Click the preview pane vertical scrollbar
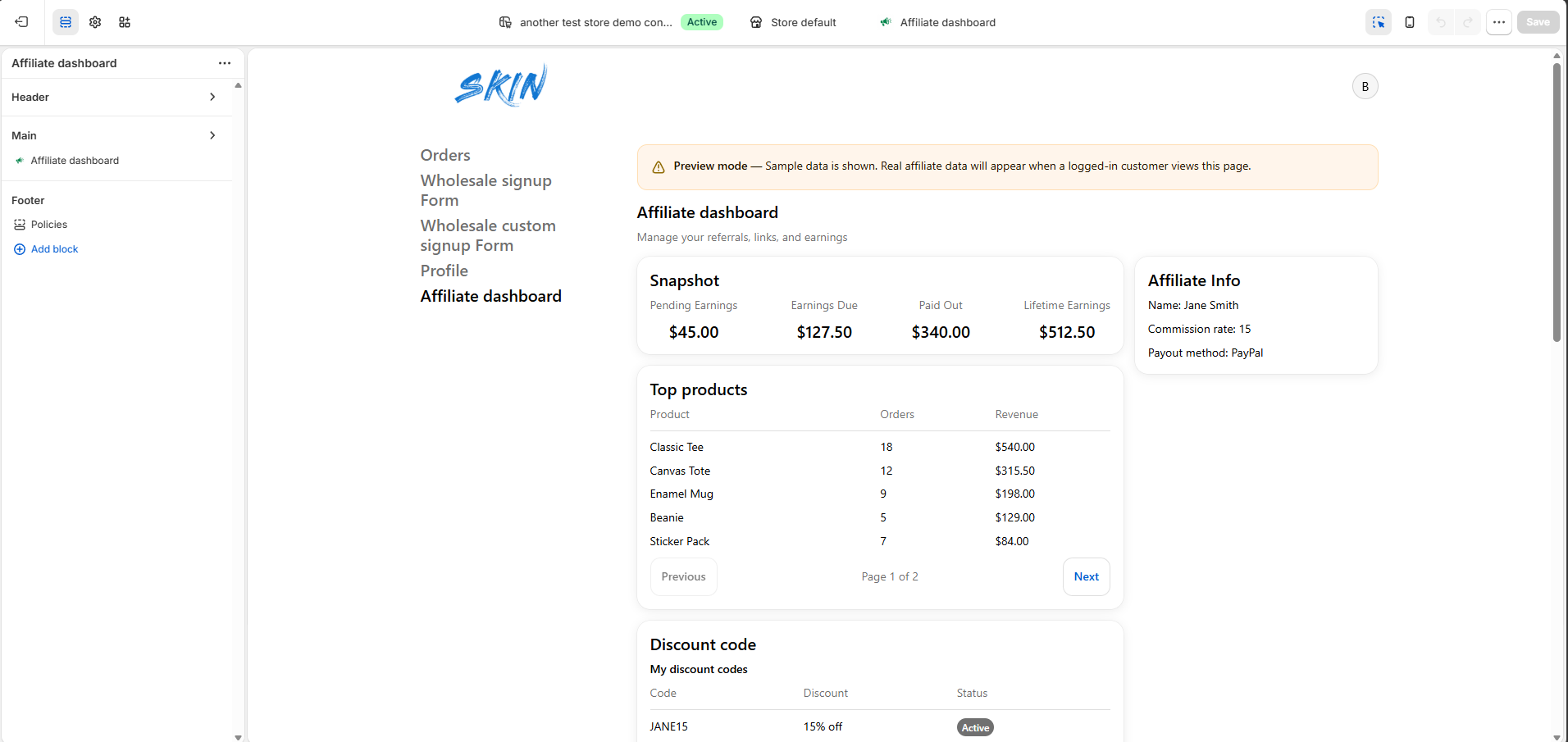 pyautogui.click(x=1557, y=203)
